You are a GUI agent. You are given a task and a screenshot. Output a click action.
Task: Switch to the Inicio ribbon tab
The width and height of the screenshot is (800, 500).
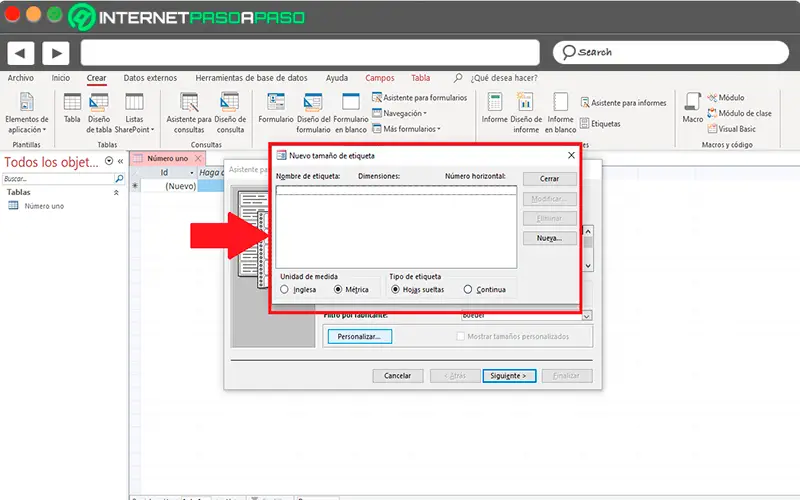(x=61, y=78)
